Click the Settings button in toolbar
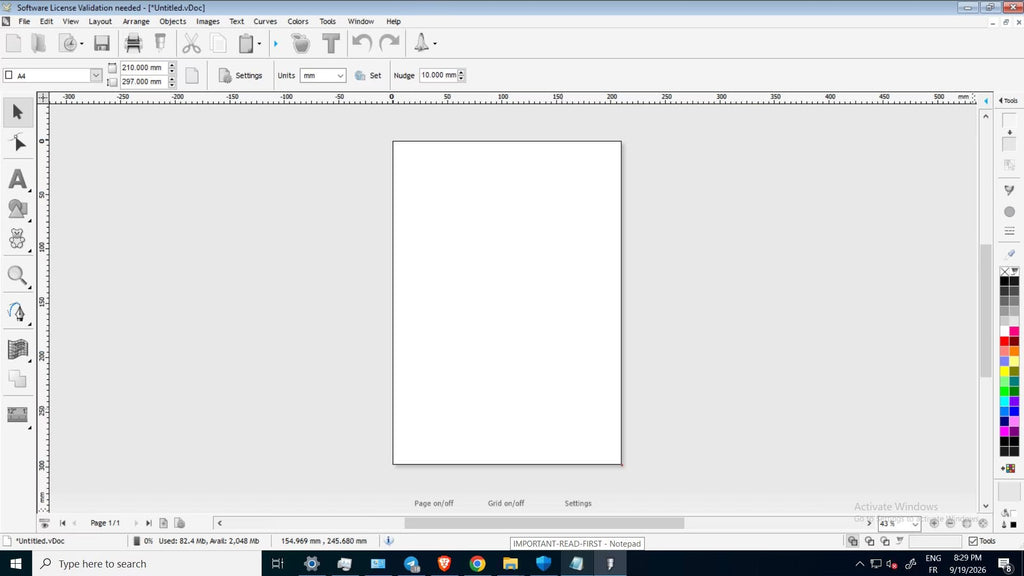This screenshot has height=576, width=1024. click(240, 76)
